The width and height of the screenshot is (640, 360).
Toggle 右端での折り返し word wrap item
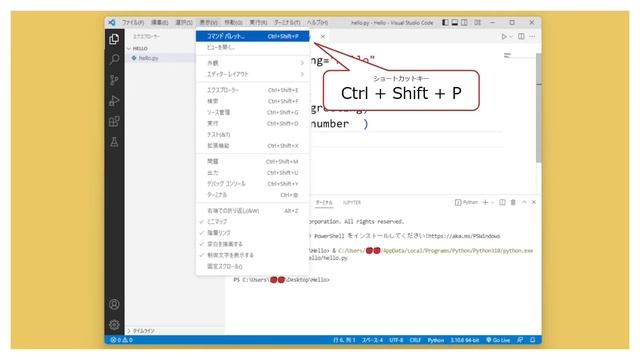(x=253, y=211)
